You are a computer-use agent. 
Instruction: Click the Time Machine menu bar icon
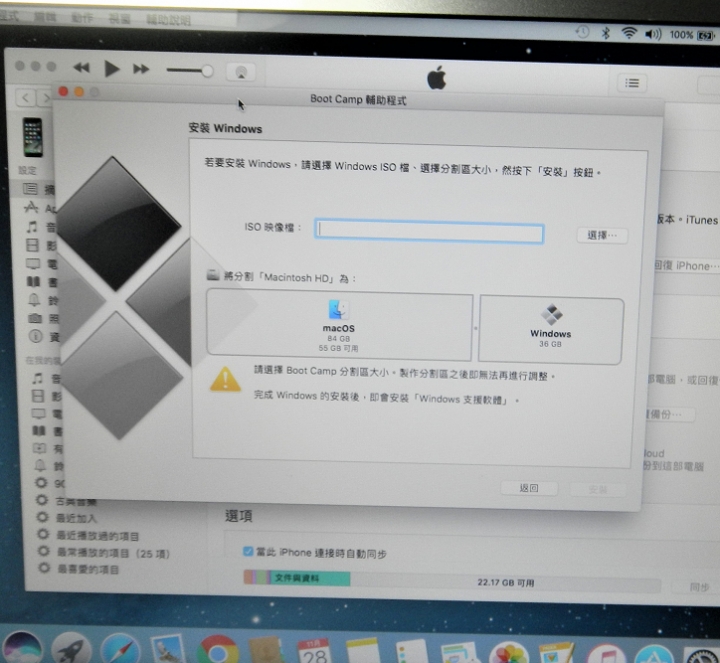[582, 32]
